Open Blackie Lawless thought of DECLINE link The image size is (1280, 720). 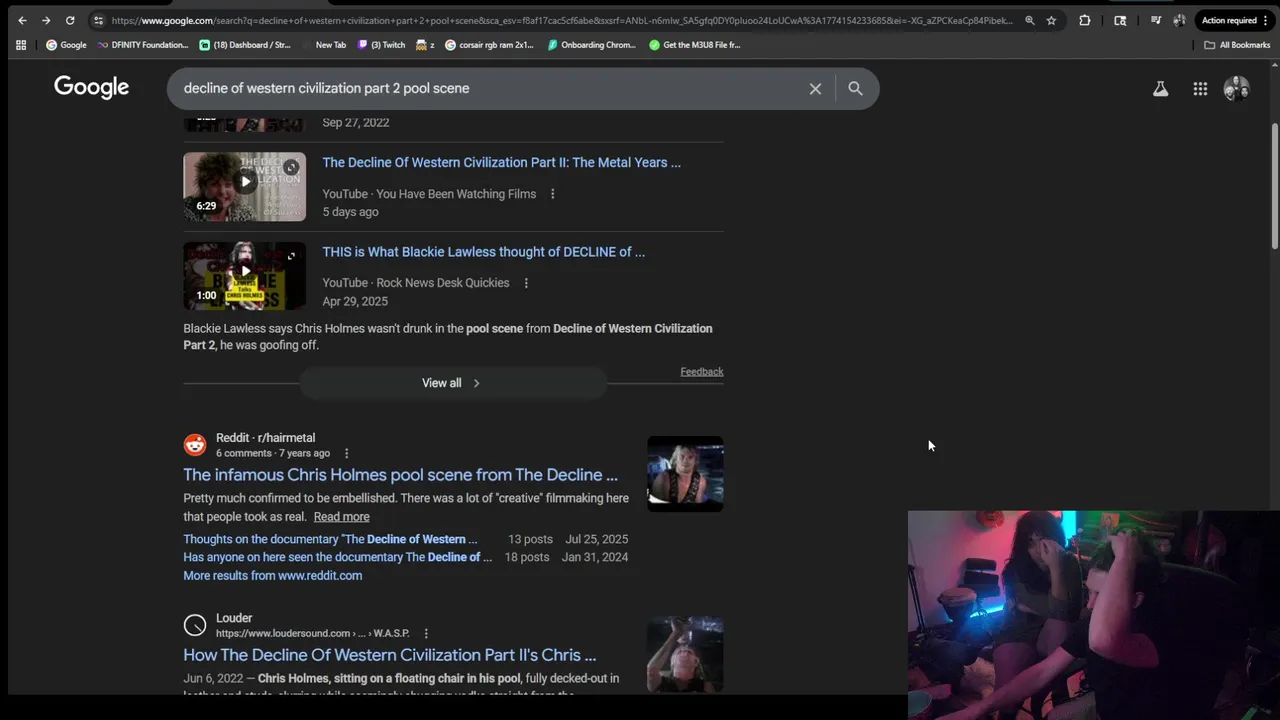click(x=483, y=252)
